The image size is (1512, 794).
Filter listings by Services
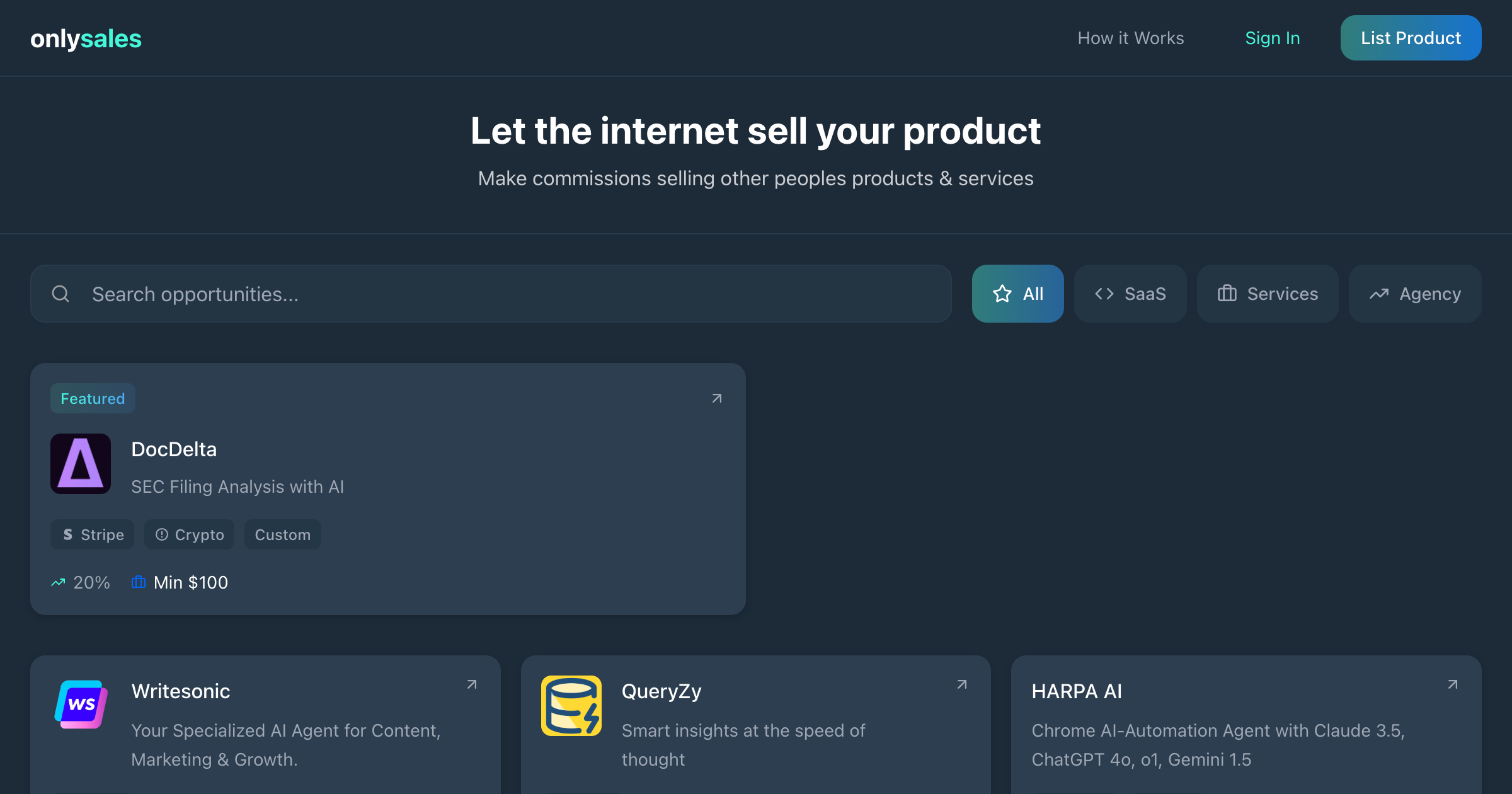(x=1268, y=294)
